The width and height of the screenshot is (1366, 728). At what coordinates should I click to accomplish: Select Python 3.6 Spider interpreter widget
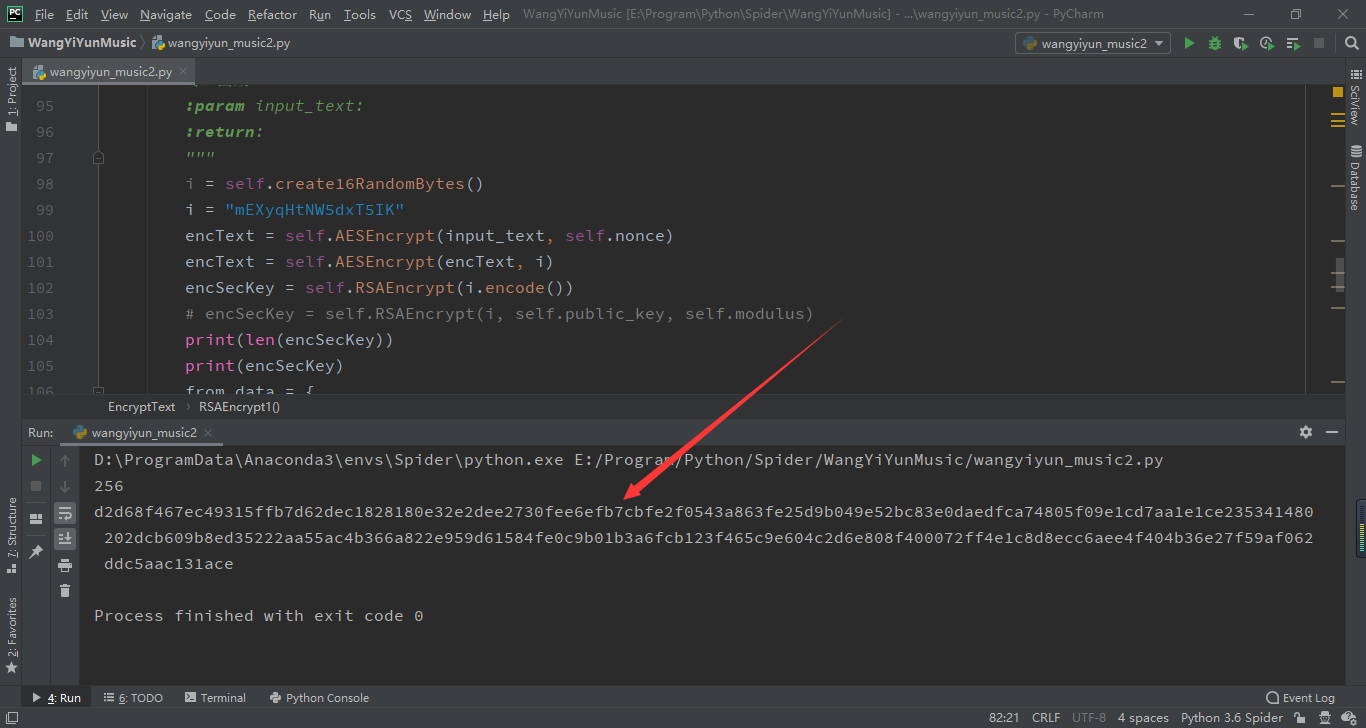[1232, 718]
